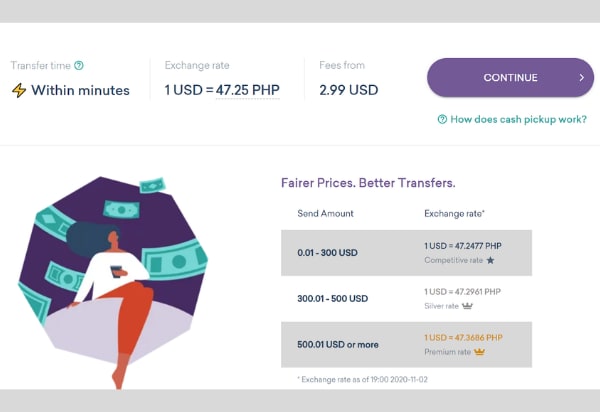Click the Send Amount column header
Image resolution: width=600 pixels, height=412 pixels.
pos(325,214)
